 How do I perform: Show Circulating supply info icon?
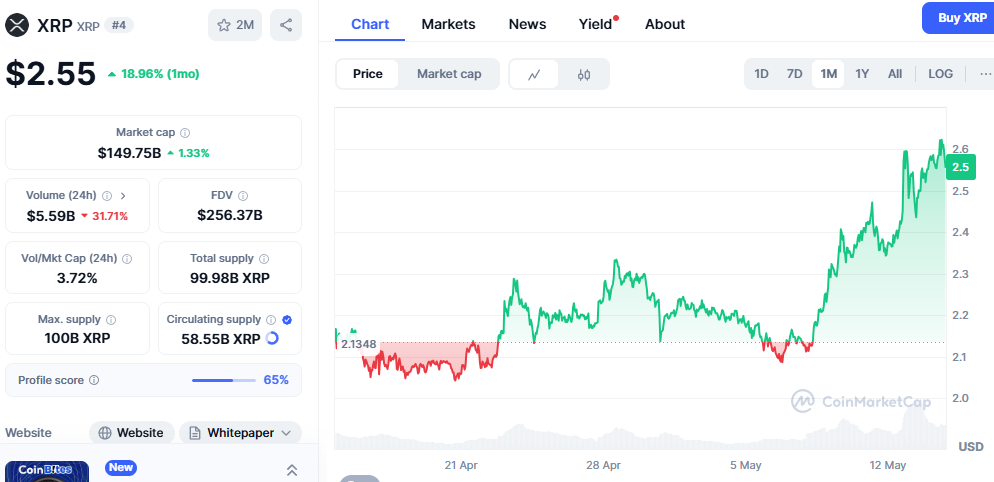pos(271,320)
